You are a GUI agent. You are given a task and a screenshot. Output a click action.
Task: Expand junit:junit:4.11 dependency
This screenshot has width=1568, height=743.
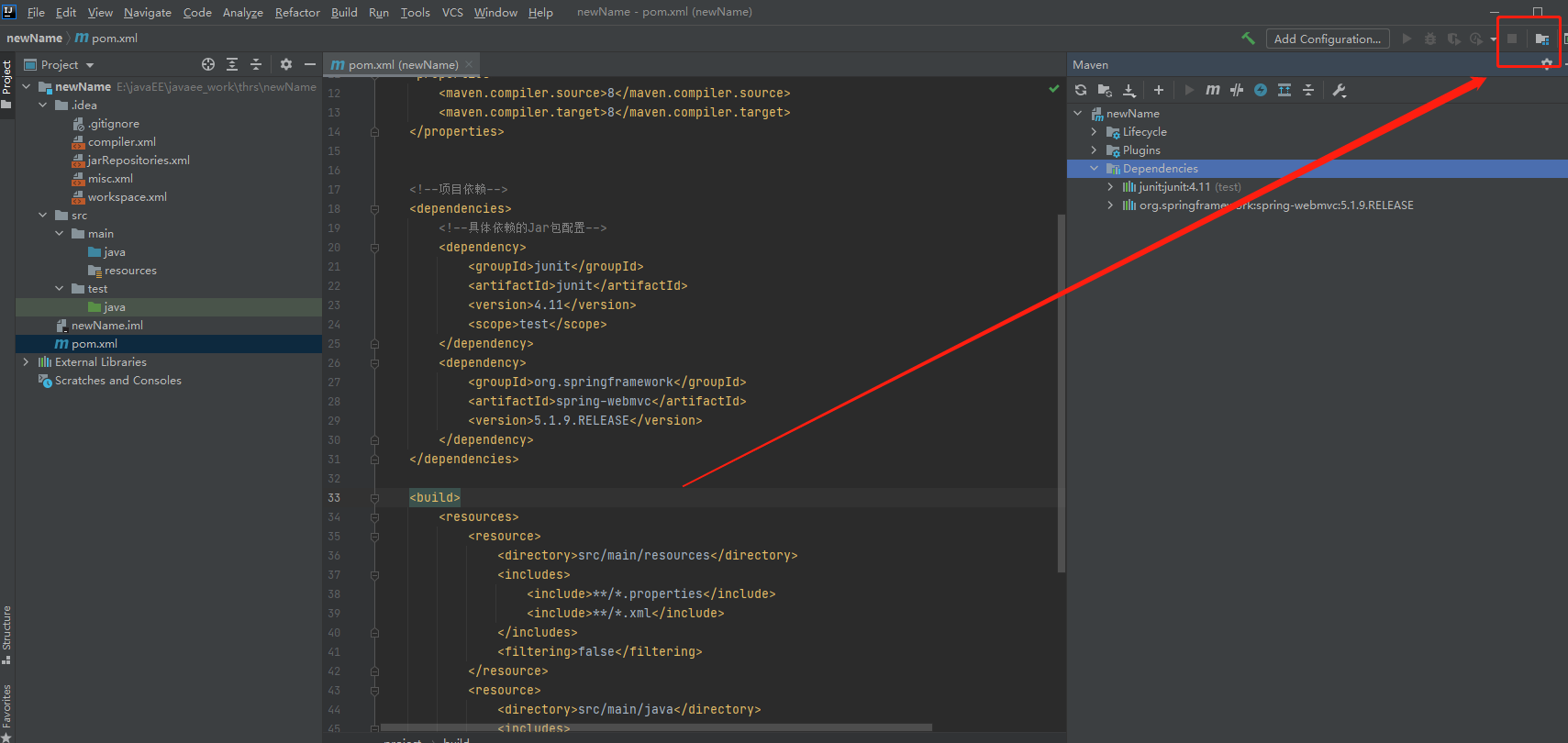(1110, 187)
